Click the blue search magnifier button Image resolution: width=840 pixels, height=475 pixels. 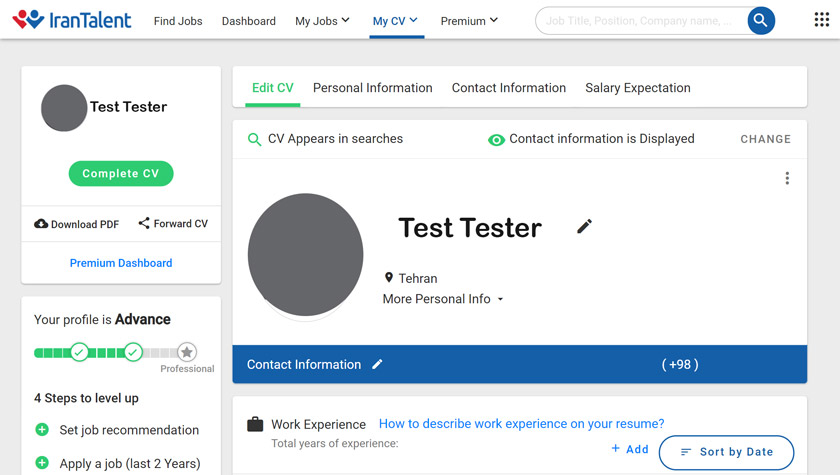(x=761, y=20)
